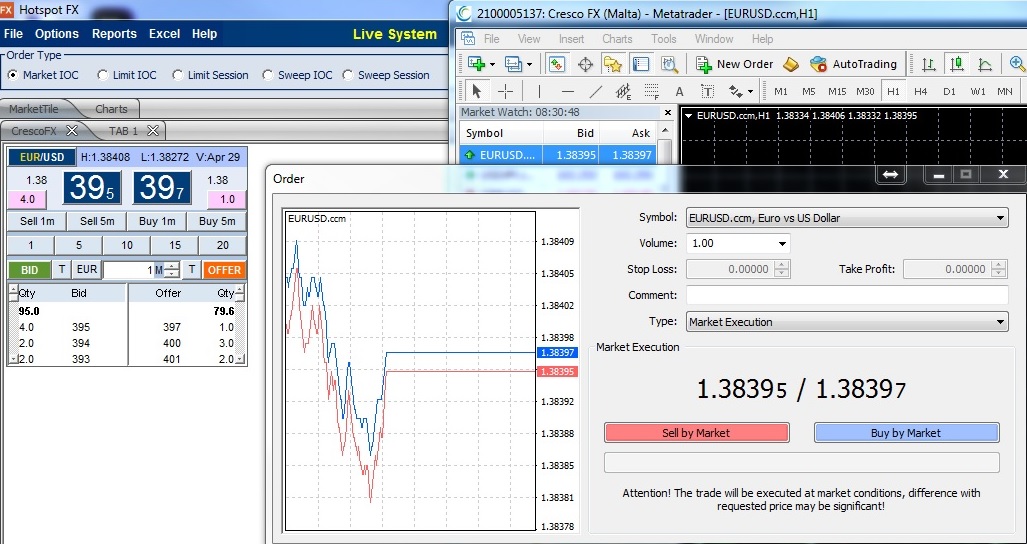Open the Market Watch panel icon
Screen dimensions: 1027x544
pyautogui.click(x=557, y=64)
